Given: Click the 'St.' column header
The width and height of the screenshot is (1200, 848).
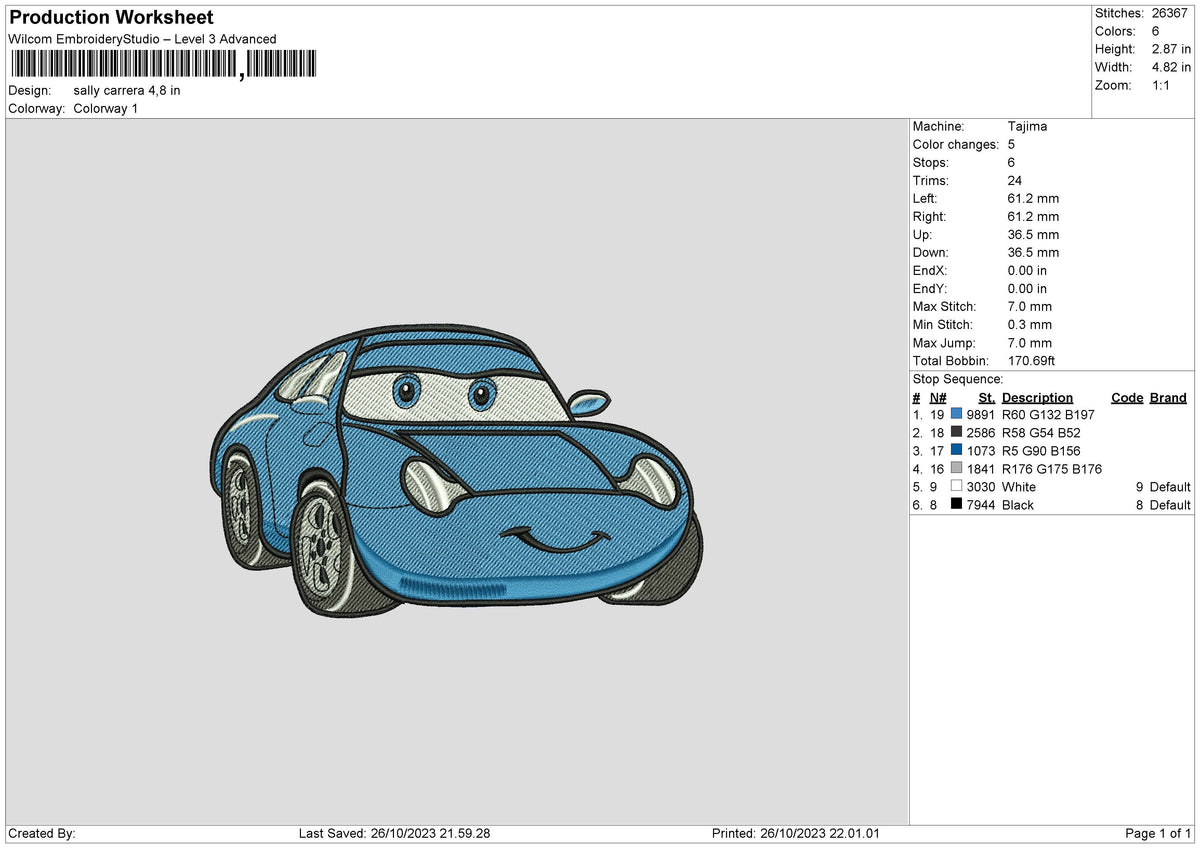Looking at the screenshot, I should pos(987,397).
